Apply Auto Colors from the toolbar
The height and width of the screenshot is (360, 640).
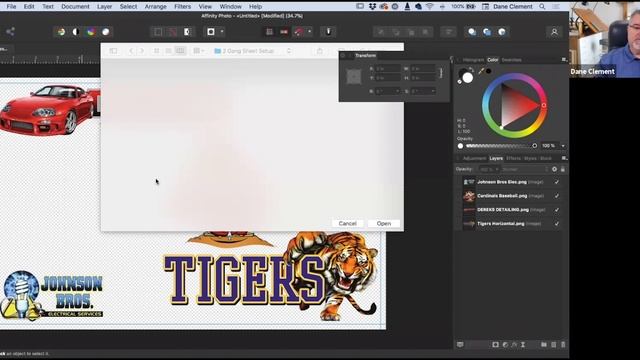91,32
